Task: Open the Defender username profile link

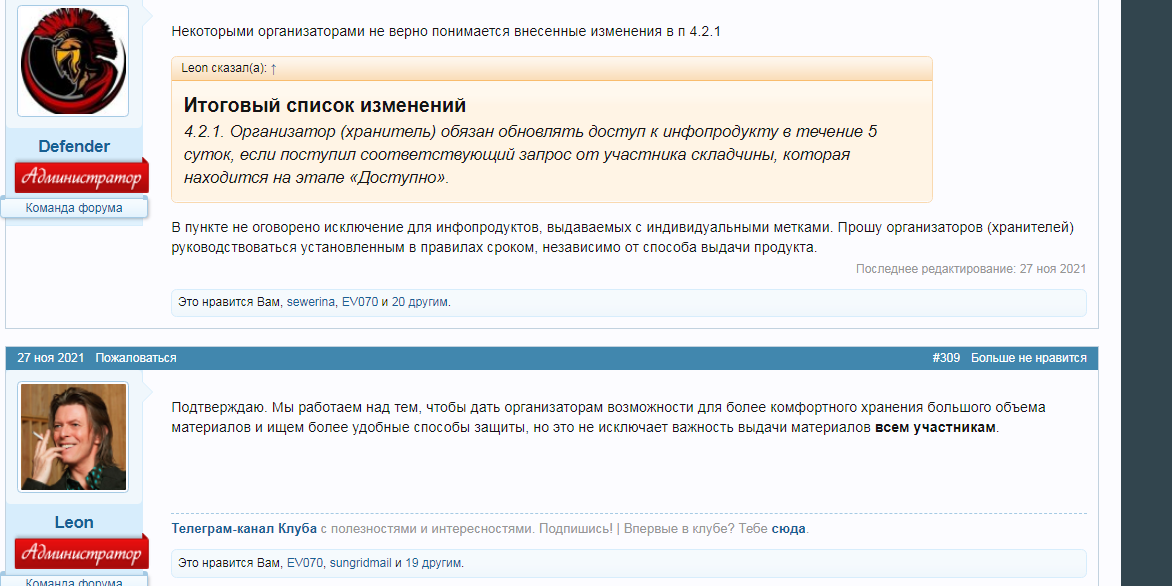Action: coord(74,146)
